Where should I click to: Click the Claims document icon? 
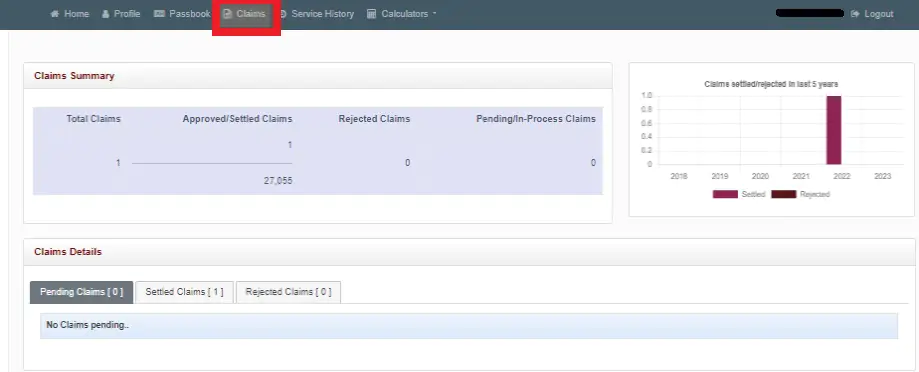click(x=227, y=14)
